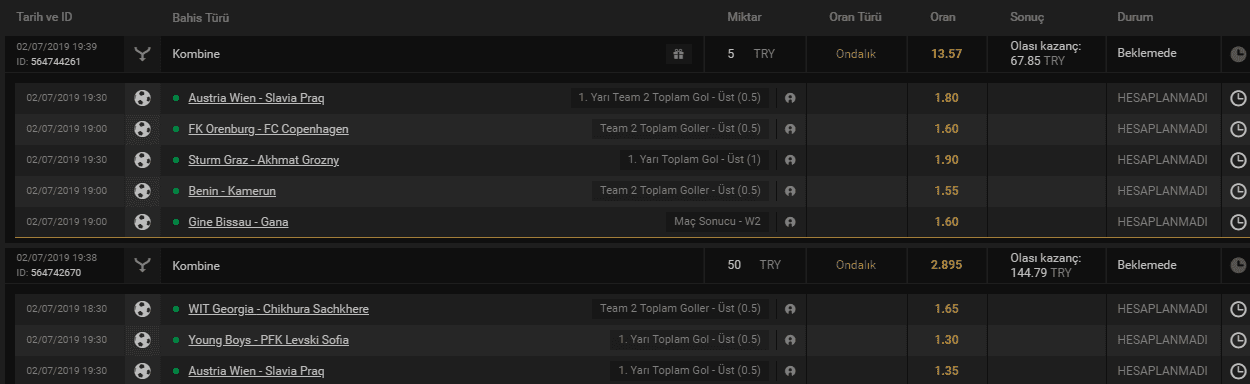This screenshot has width=1250, height=384.
Task: Click the stats icon beside Gine Bissau - Gana
Action: (790, 222)
